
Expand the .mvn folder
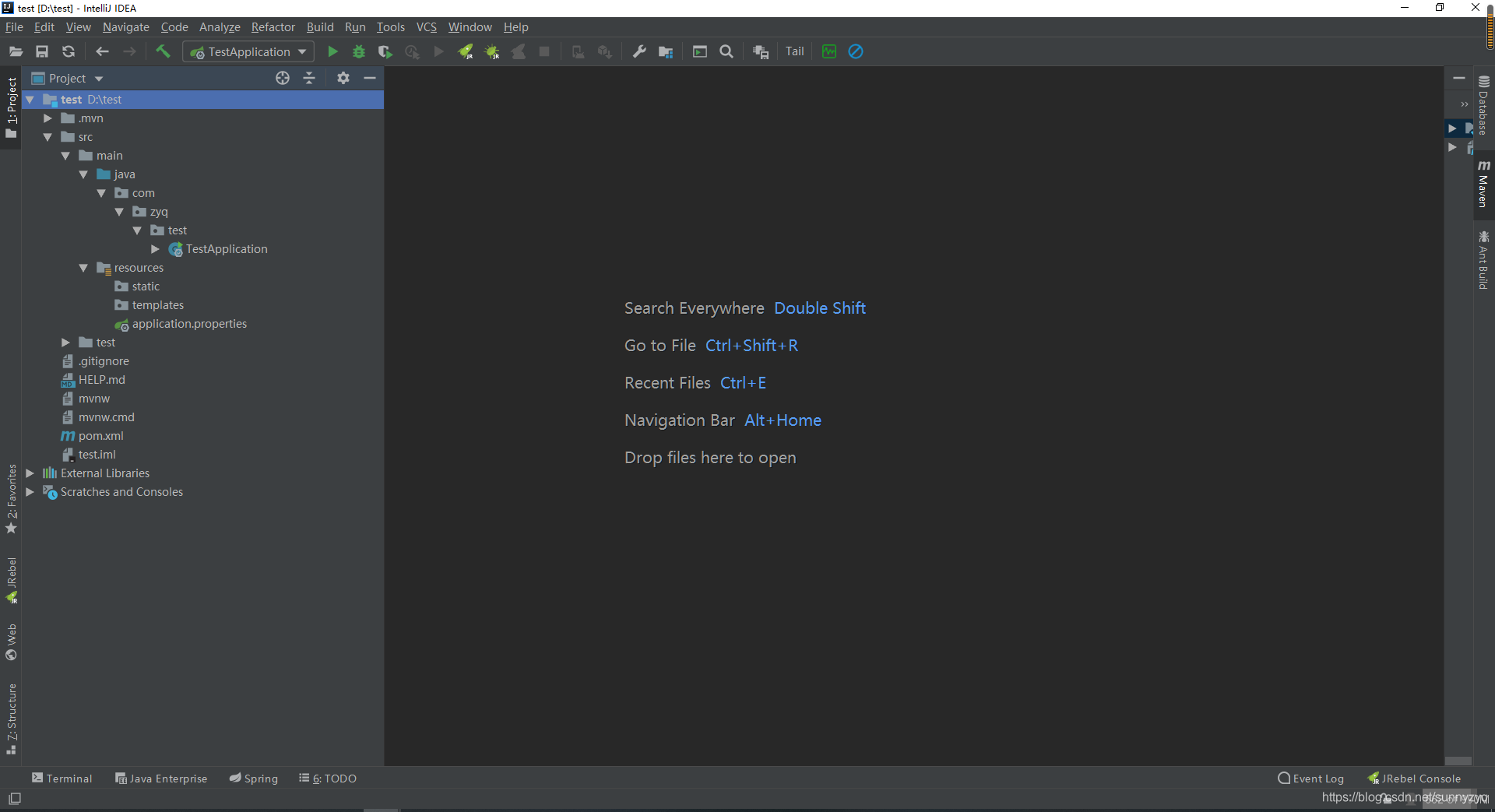point(47,118)
